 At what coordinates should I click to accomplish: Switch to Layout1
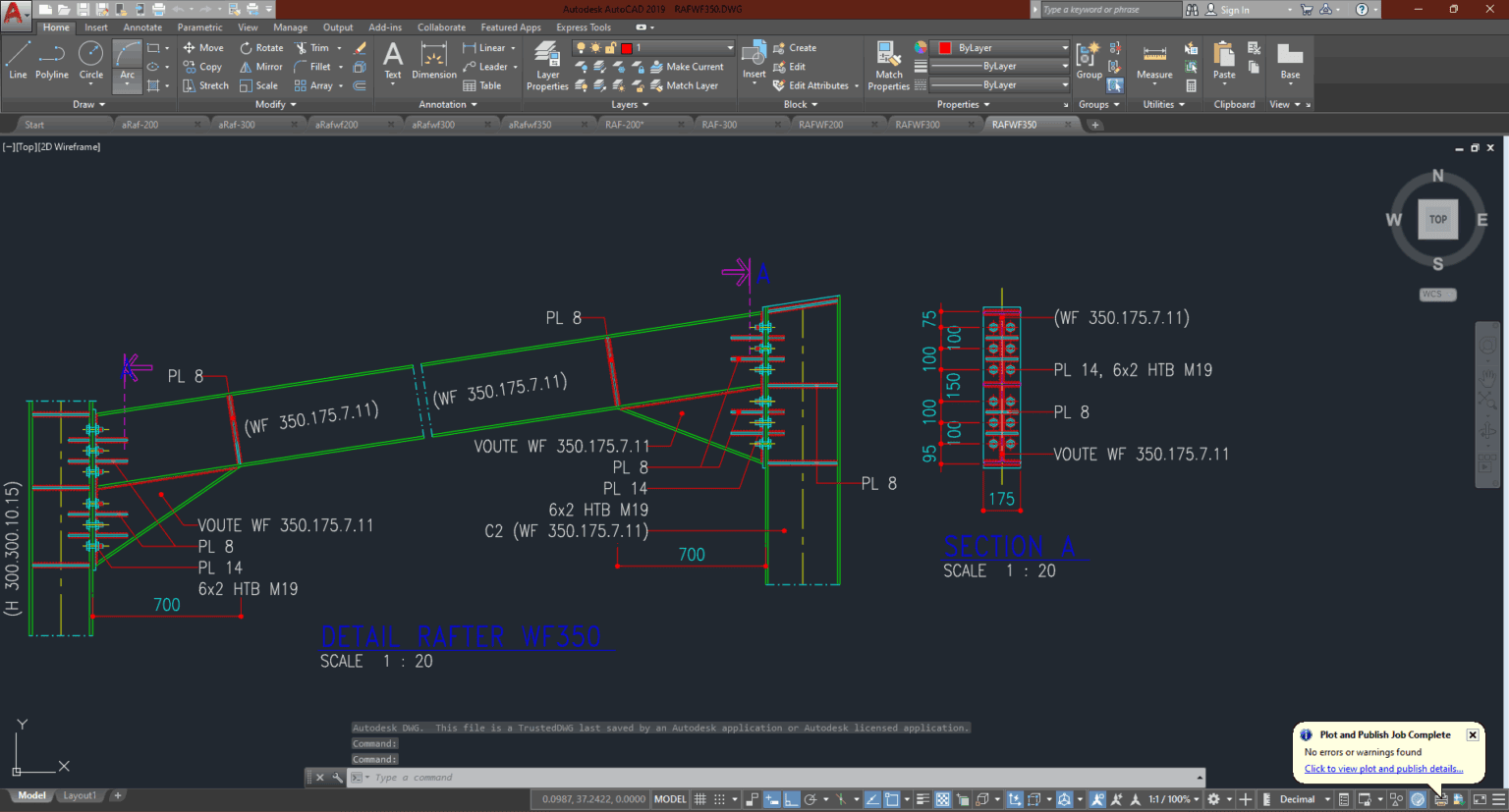(x=80, y=794)
